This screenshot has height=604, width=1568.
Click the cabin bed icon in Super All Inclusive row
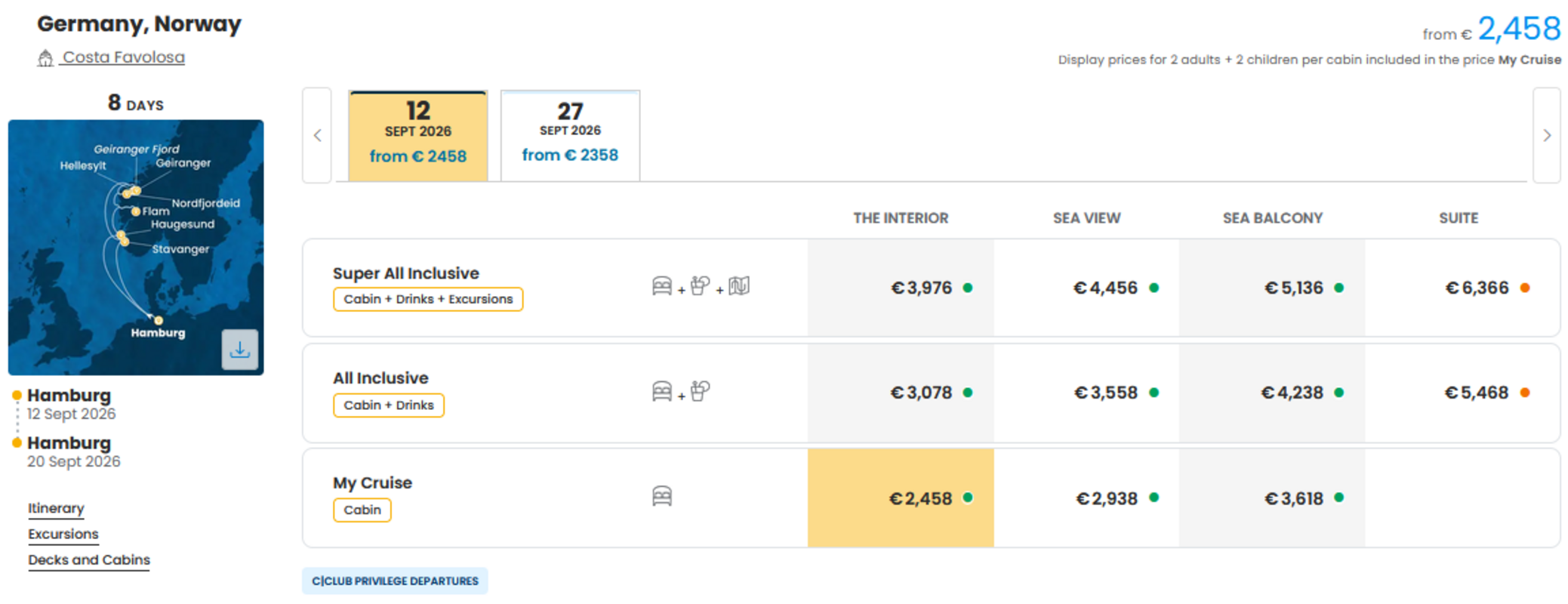click(x=662, y=286)
